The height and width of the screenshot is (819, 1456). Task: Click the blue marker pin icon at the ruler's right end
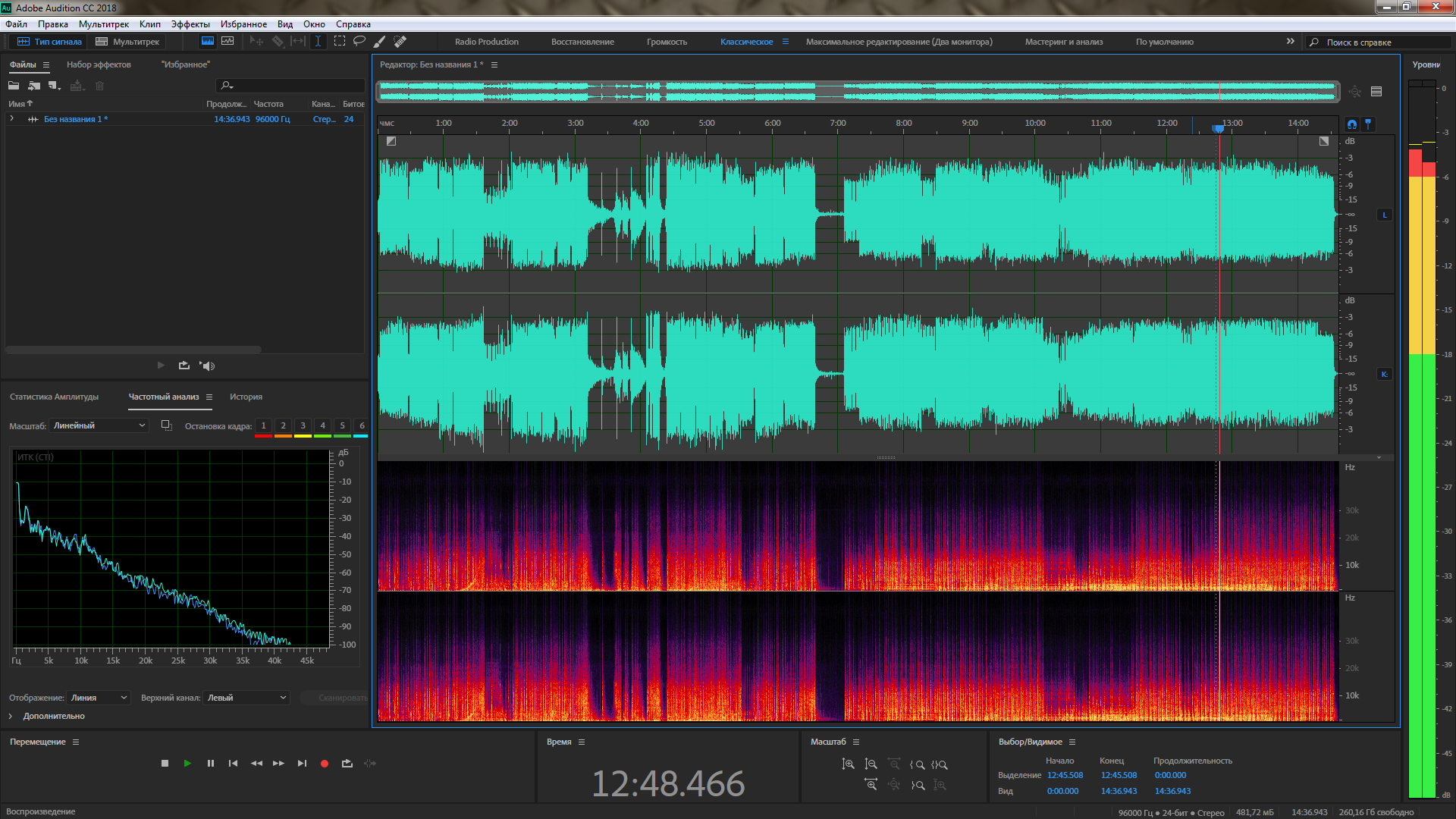(1368, 123)
